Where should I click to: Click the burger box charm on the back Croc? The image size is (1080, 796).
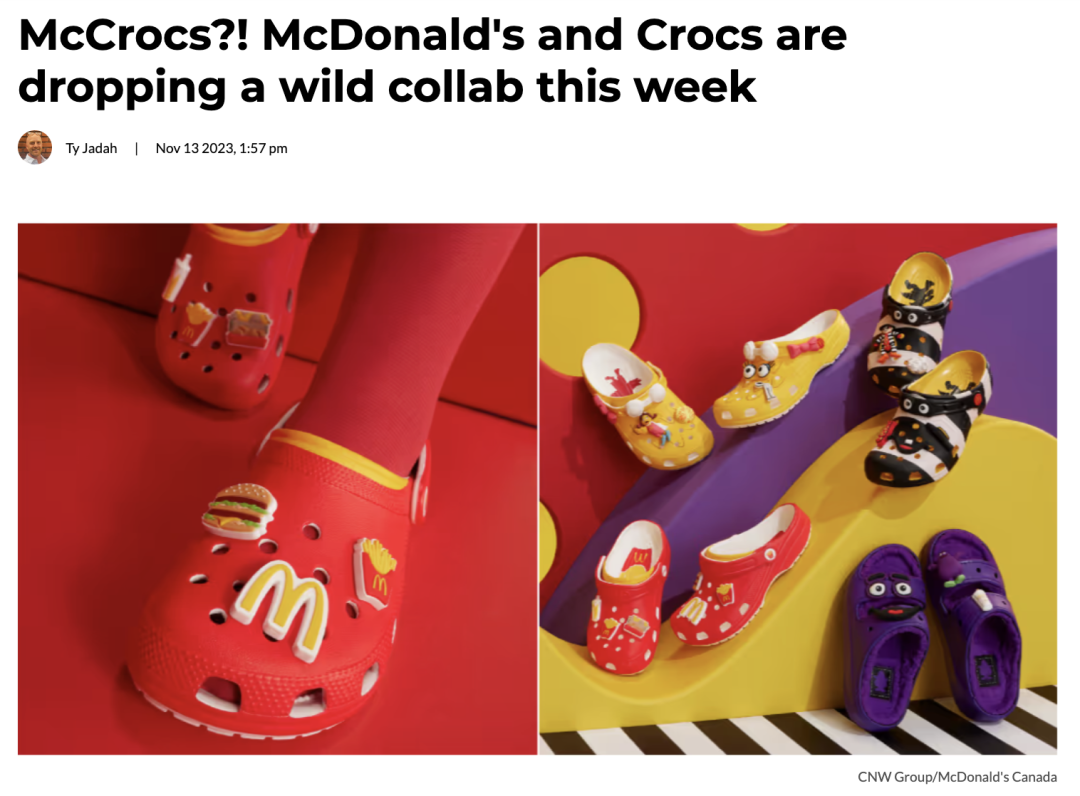click(x=247, y=326)
